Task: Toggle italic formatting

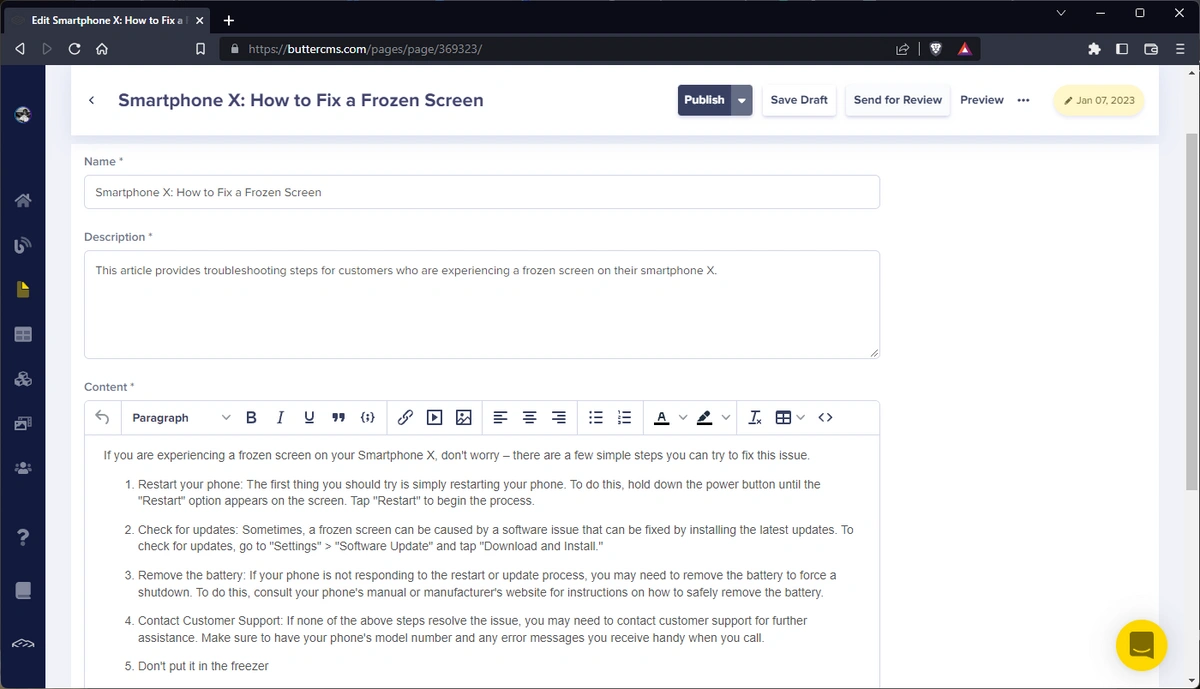Action: point(280,418)
